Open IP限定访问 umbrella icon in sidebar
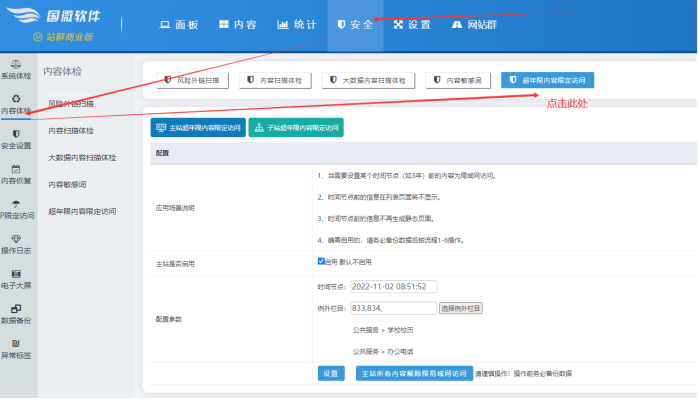698x399 pixels. pos(16,204)
